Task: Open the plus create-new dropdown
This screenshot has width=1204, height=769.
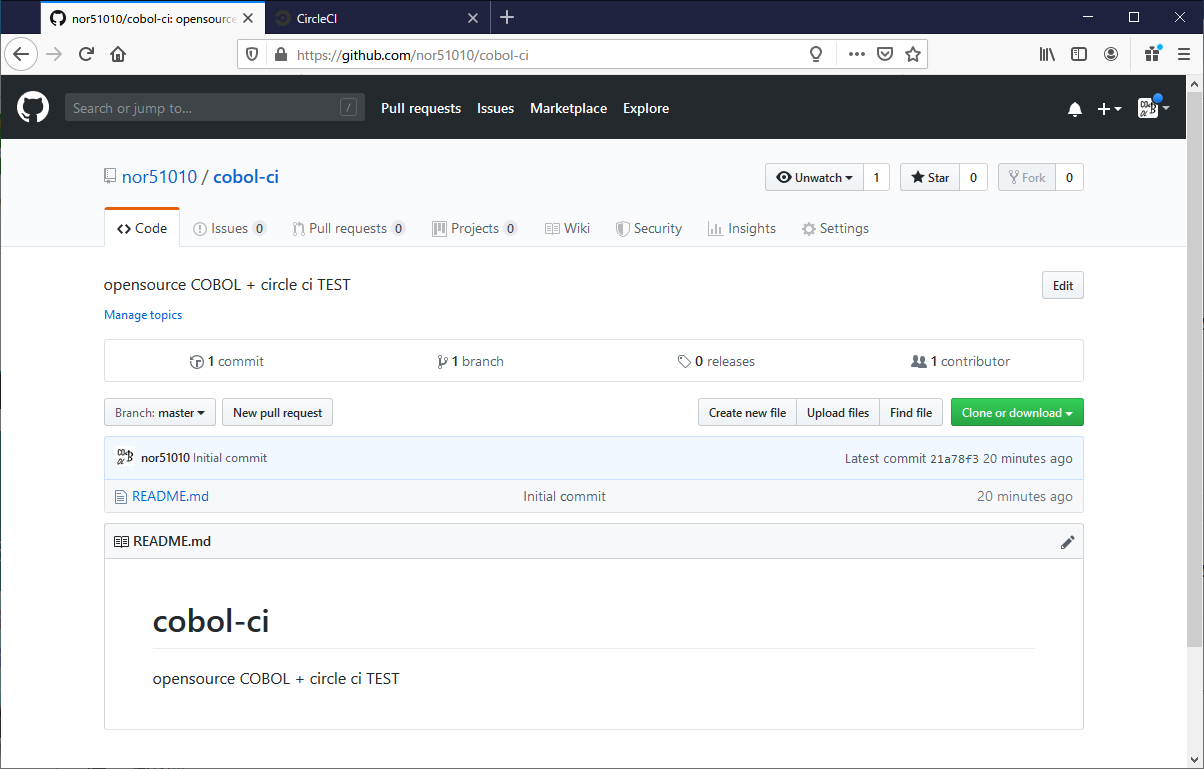Action: 1109,109
